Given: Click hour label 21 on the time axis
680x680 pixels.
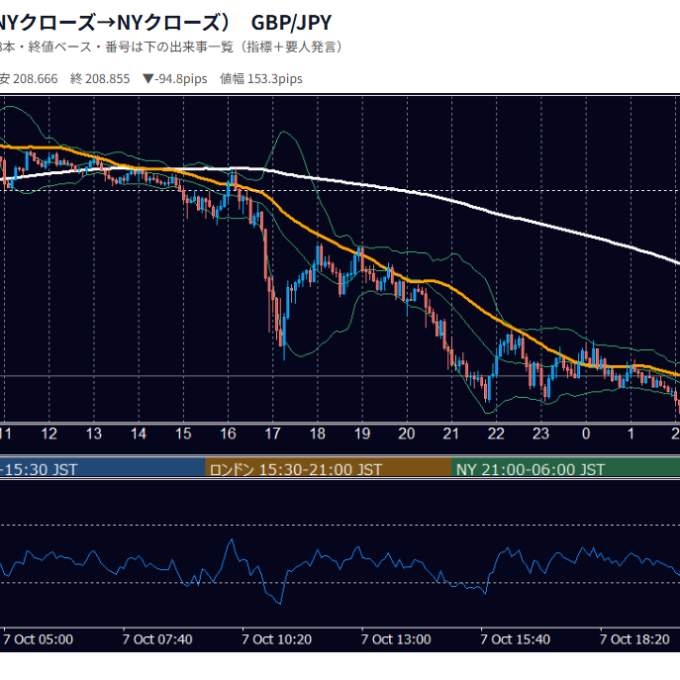Looking at the screenshot, I should coord(451,434).
